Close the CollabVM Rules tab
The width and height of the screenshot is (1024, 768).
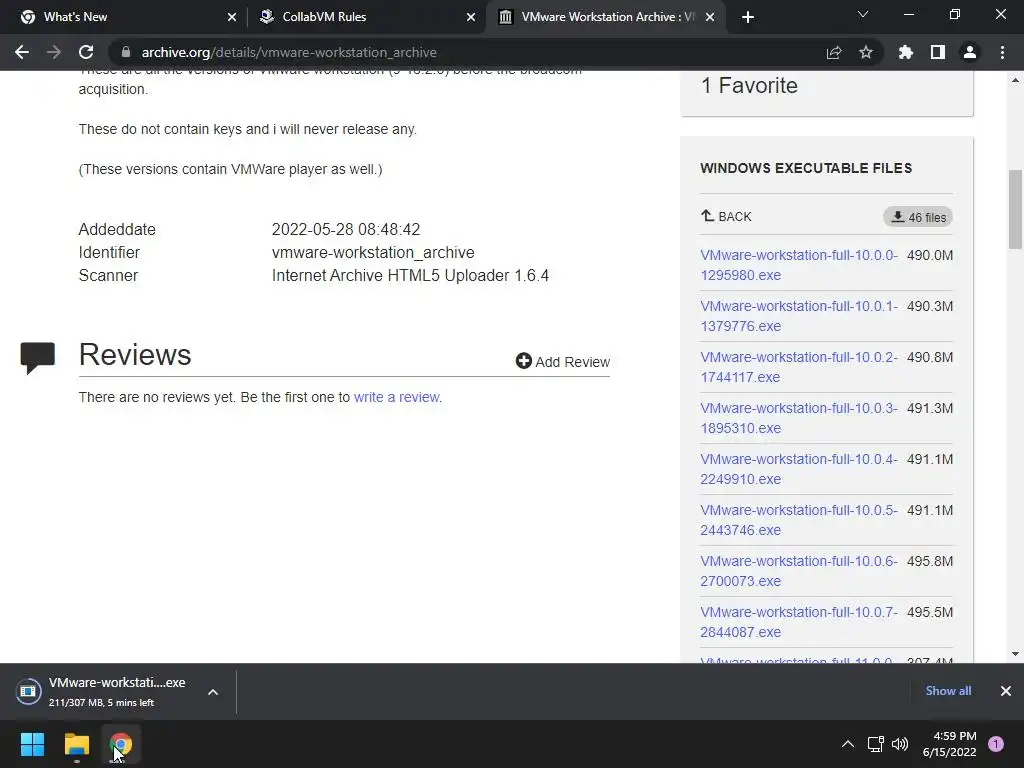[471, 17]
